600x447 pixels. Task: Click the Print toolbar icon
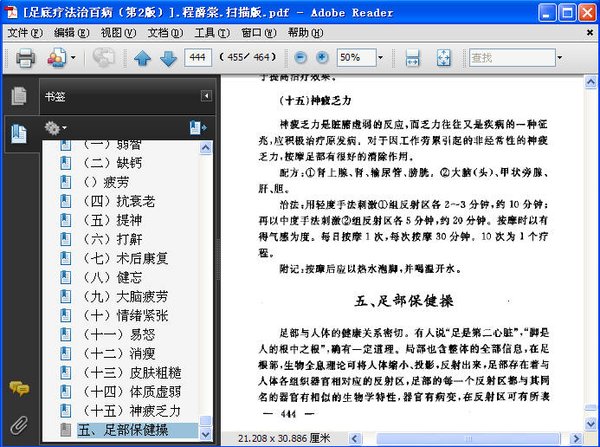26,58
